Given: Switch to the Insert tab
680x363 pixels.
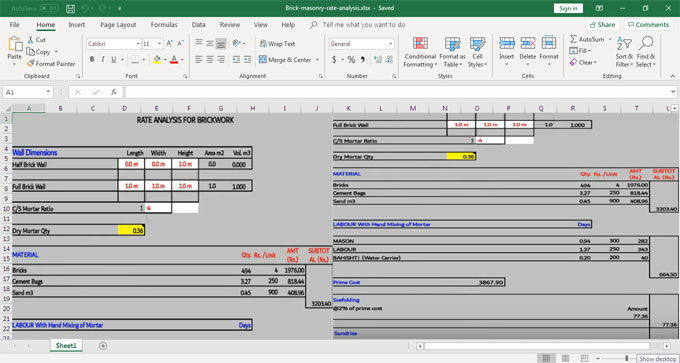Looking at the screenshot, I should (77, 25).
